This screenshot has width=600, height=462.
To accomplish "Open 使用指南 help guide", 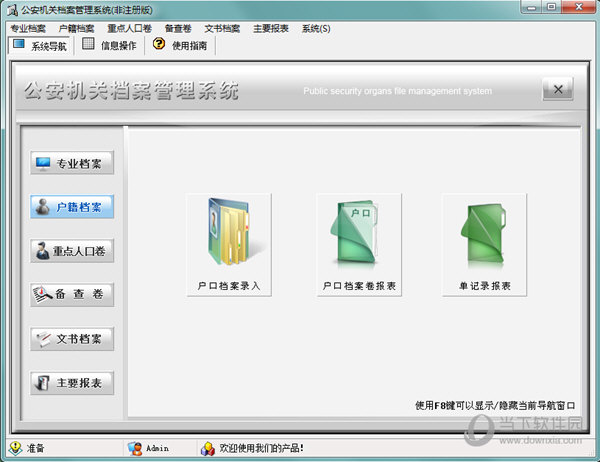I will (x=180, y=46).
